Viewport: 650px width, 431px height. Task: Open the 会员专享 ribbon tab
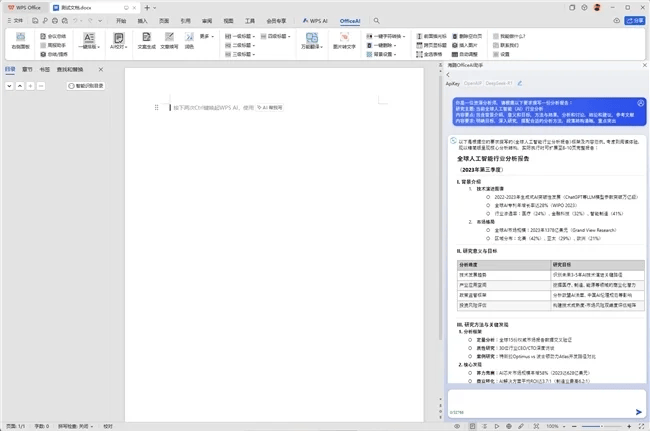276,21
